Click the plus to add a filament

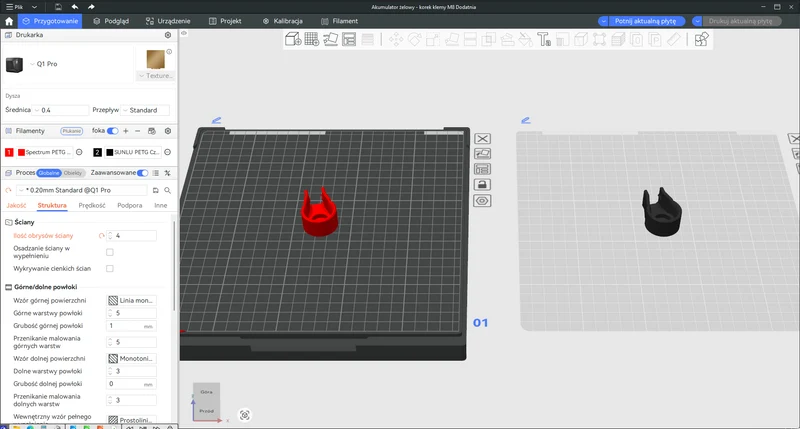pos(126,131)
